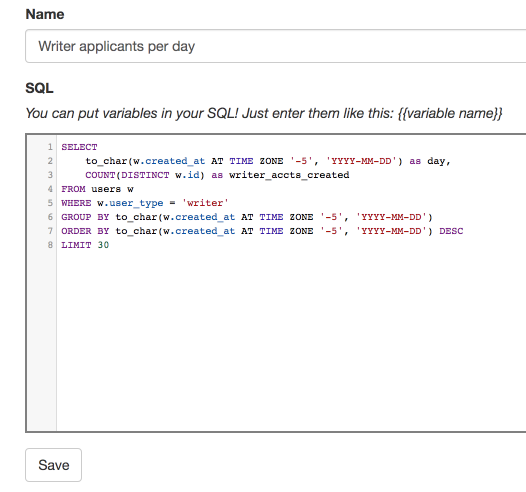Click line number 5 in the gutter
This screenshot has height=492, width=526.
pyautogui.click(x=50, y=203)
